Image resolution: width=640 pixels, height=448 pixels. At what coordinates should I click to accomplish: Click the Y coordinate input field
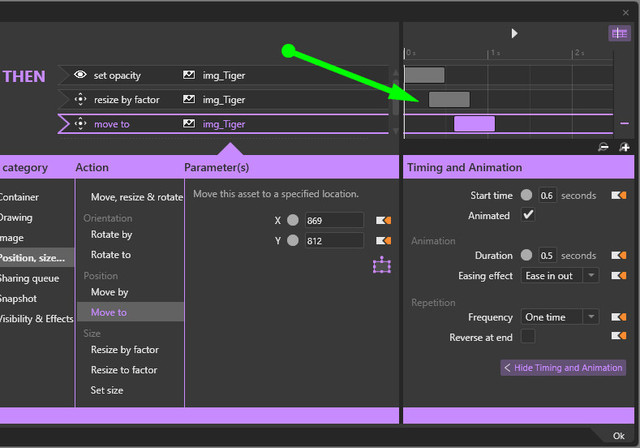tap(334, 241)
